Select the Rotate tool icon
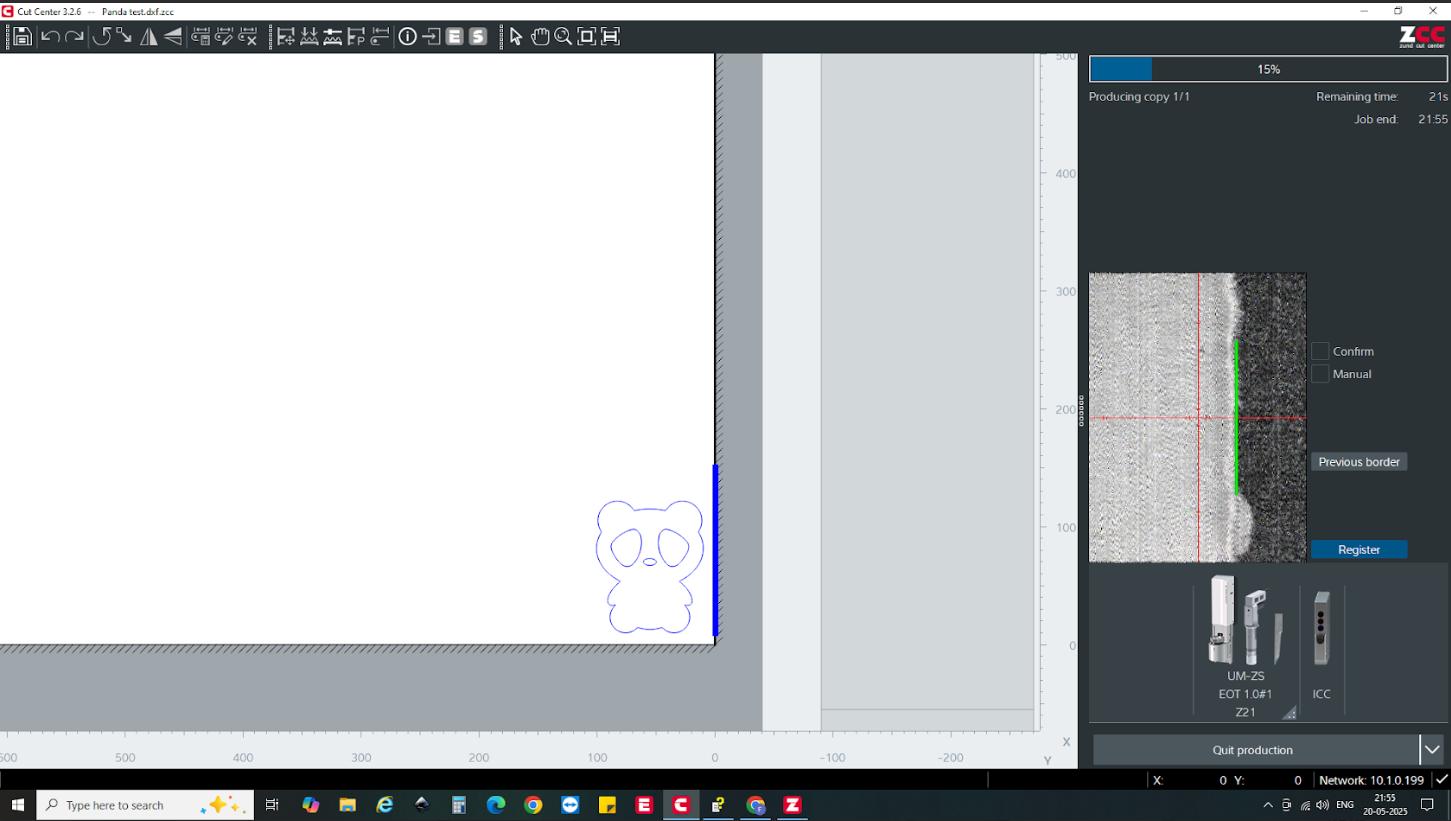This screenshot has width=1451, height=821. (101, 37)
